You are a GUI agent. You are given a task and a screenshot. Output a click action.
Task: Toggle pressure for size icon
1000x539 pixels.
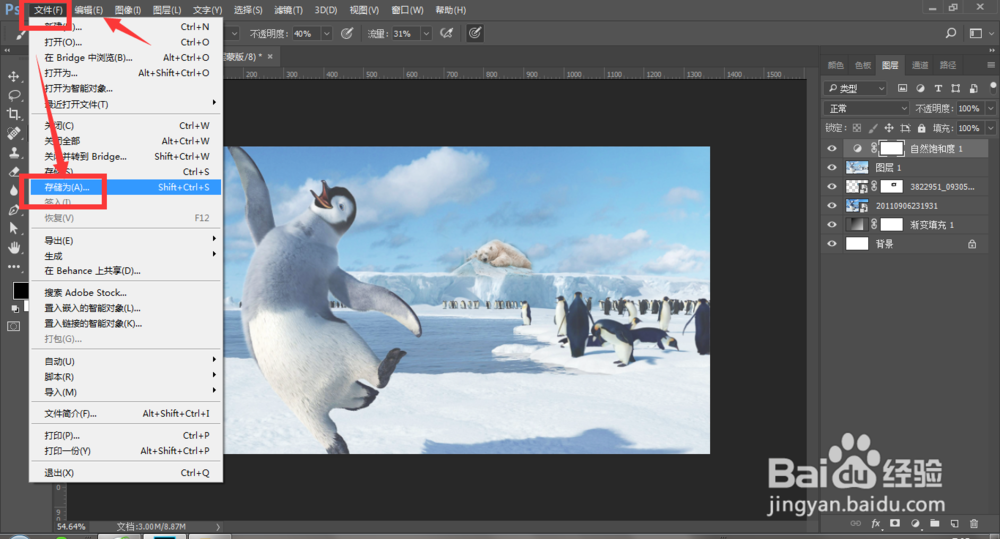(x=475, y=33)
